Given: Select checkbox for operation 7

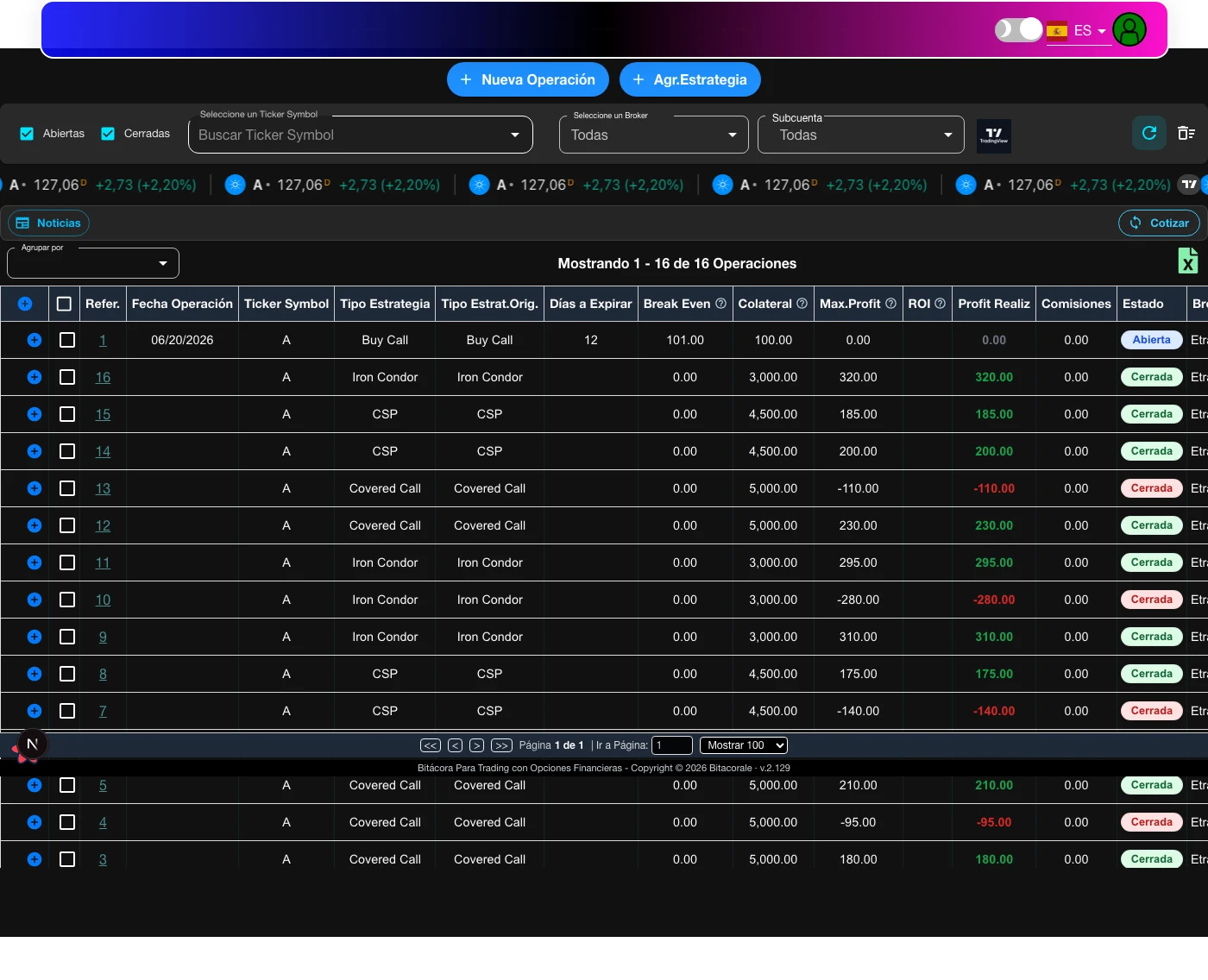Looking at the screenshot, I should coord(67,711).
